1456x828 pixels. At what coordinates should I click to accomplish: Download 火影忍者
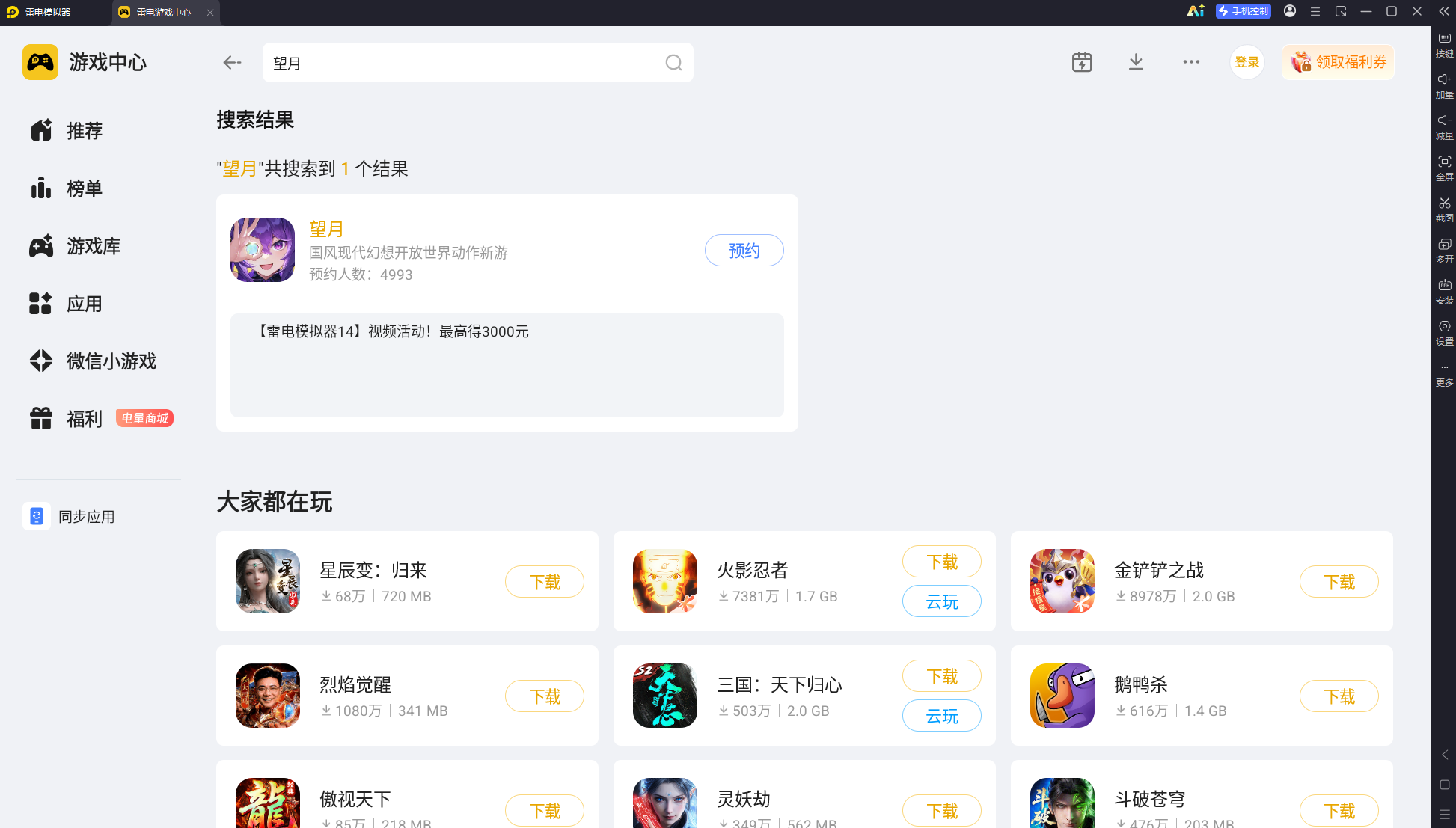click(942, 562)
